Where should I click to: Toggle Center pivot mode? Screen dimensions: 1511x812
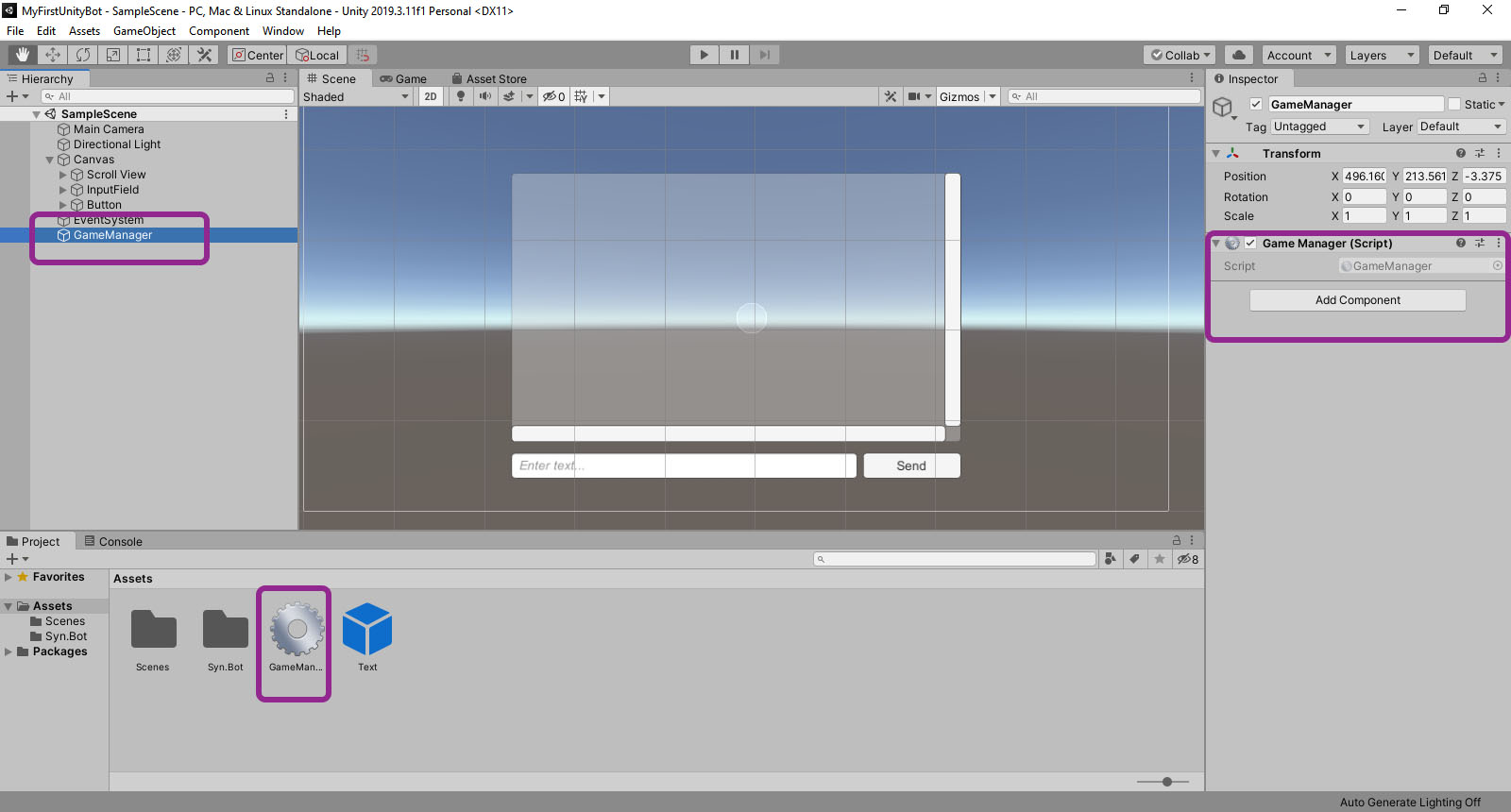[x=258, y=55]
